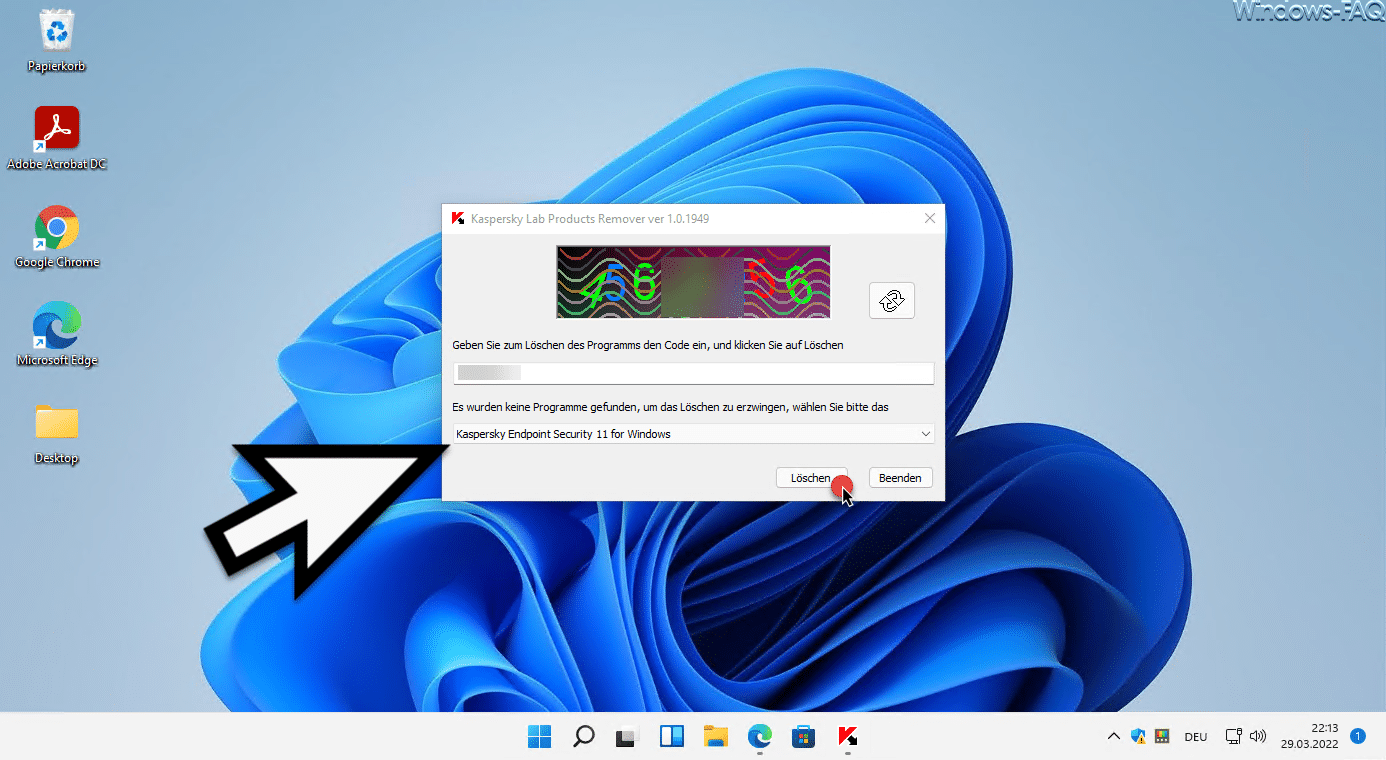The height and width of the screenshot is (760, 1386).
Task: Click the colorful tray icon beside Windows Security
Action: 1162,737
